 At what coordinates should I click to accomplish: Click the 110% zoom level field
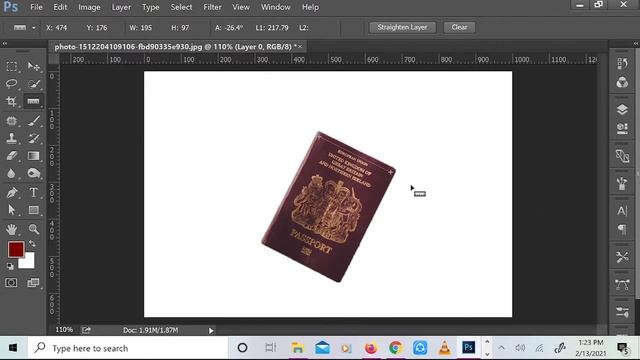pos(64,330)
